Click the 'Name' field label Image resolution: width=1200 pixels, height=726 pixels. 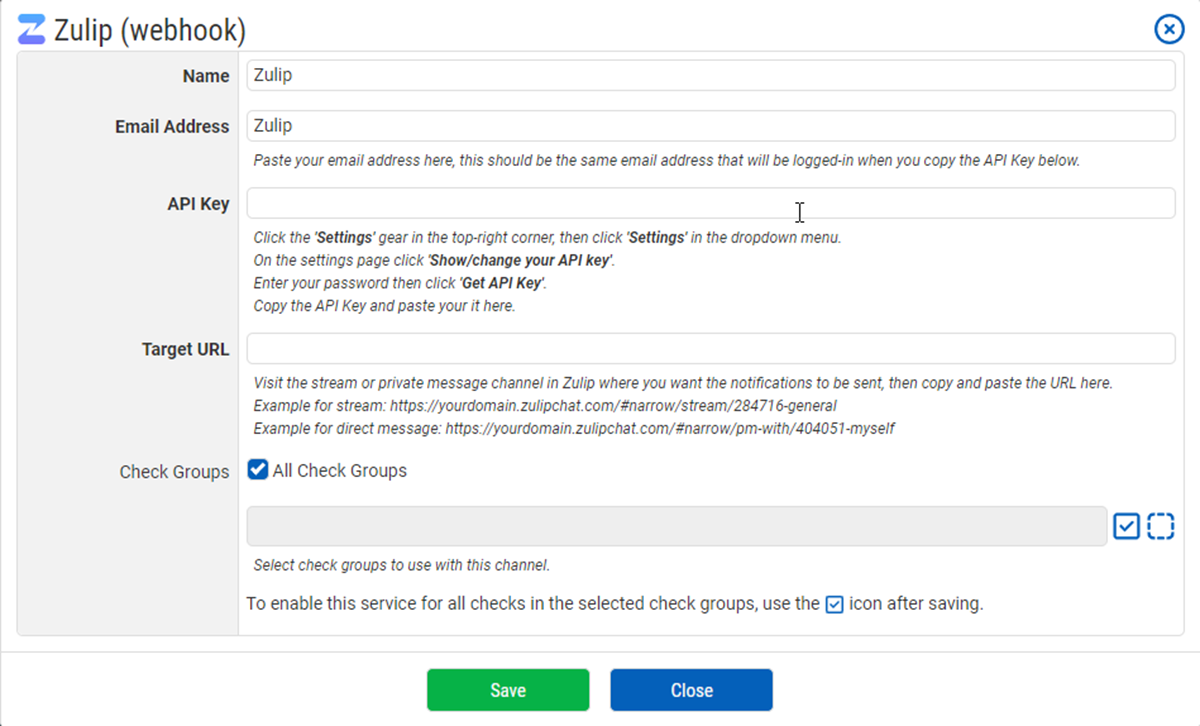205,77
